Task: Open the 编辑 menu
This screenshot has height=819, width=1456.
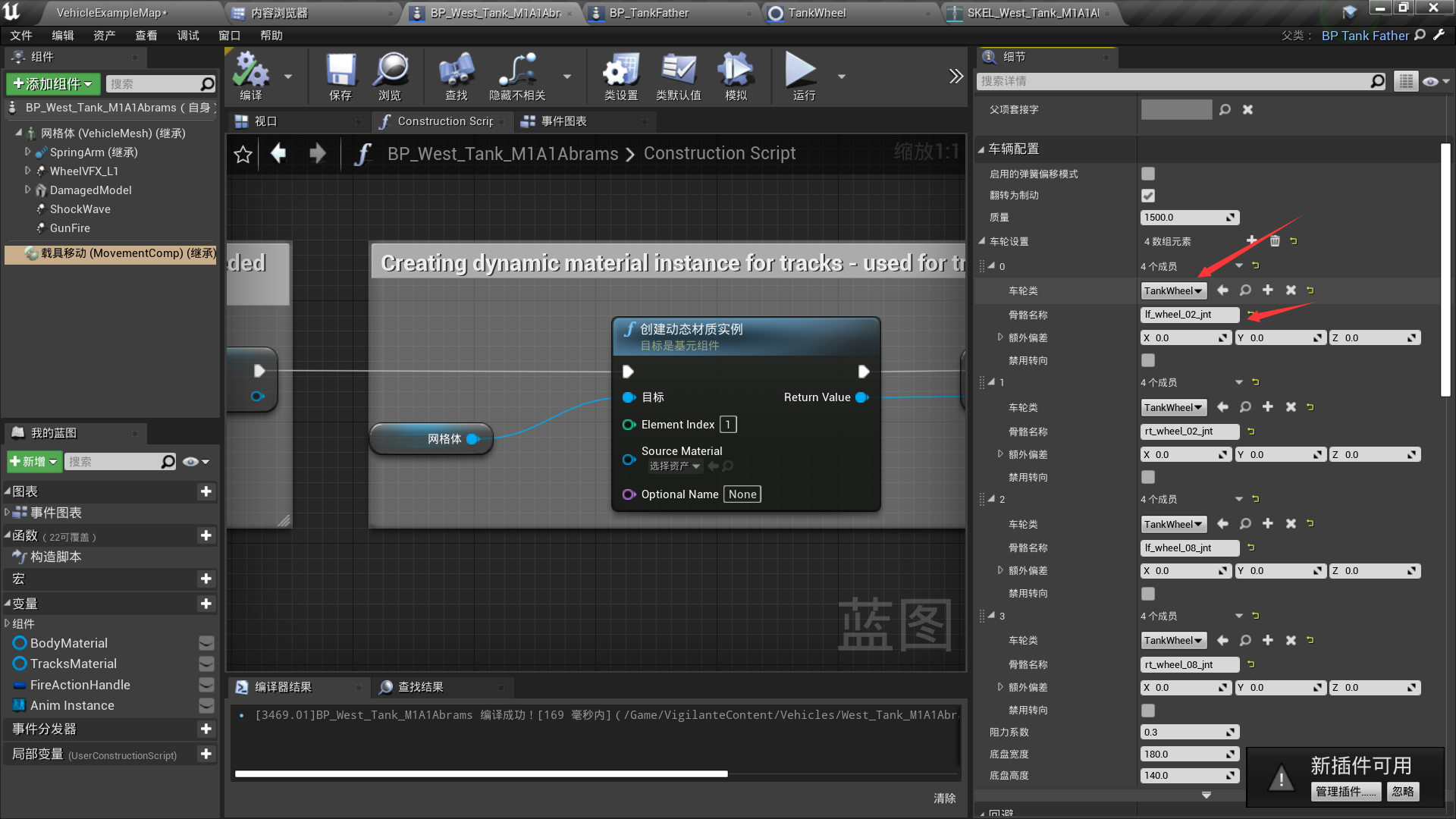Action: click(62, 36)
